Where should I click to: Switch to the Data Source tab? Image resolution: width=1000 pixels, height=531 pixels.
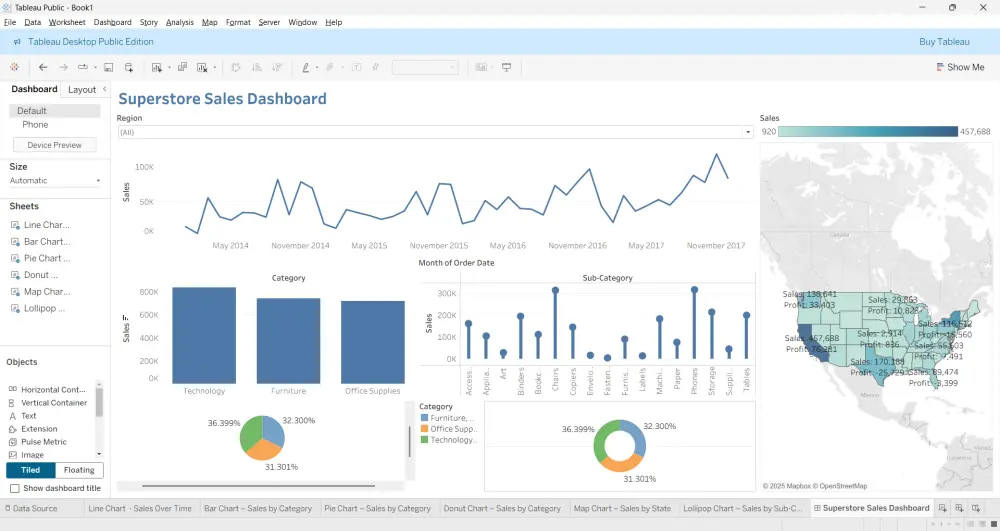pyautogui.click(x=31, y=508)
